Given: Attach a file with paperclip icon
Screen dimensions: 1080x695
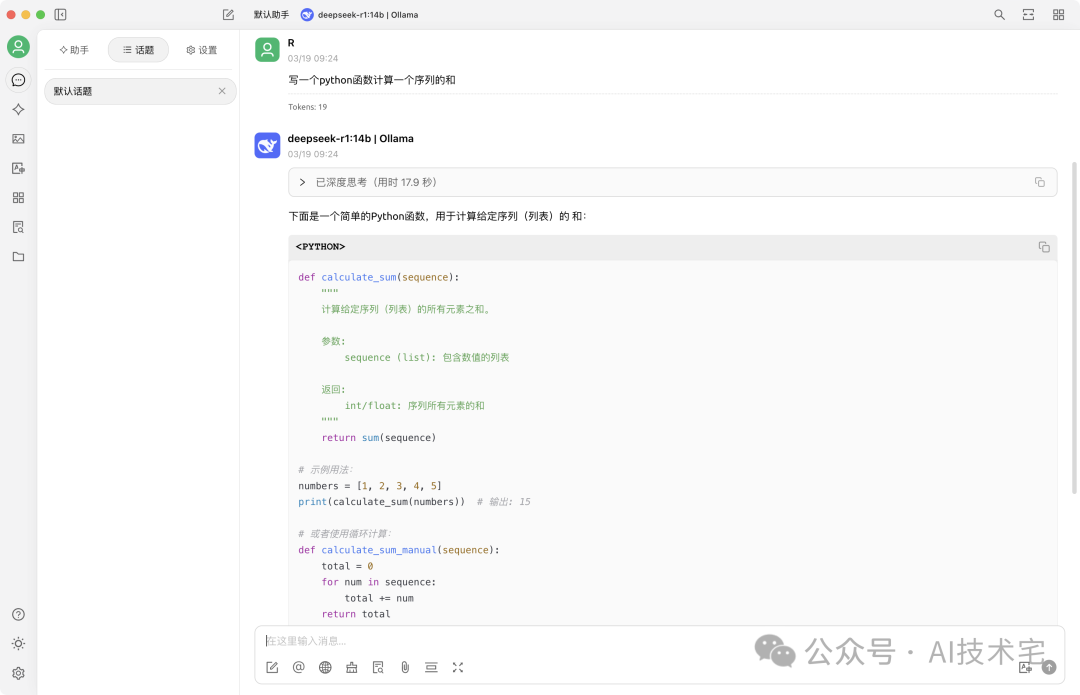Looking at the screenshot, I should pyautogui.click(x=405, y=667).
